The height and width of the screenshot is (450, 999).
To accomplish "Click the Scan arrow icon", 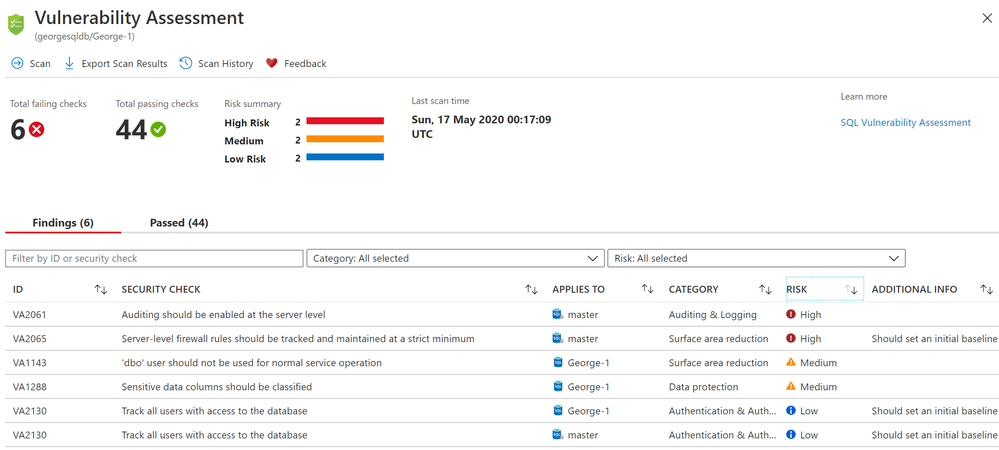I will (17, 64).
